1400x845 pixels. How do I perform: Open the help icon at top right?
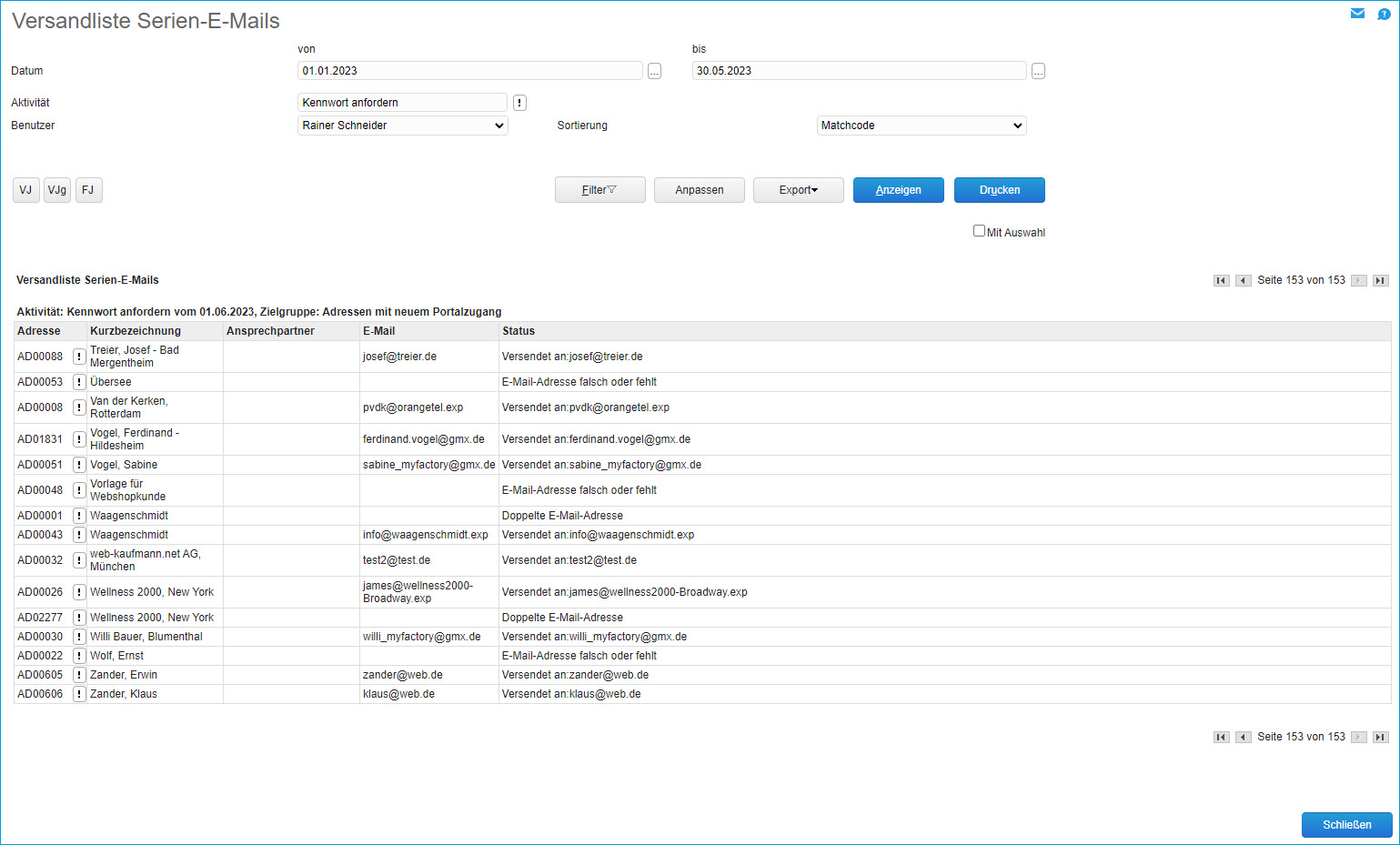1384,14
